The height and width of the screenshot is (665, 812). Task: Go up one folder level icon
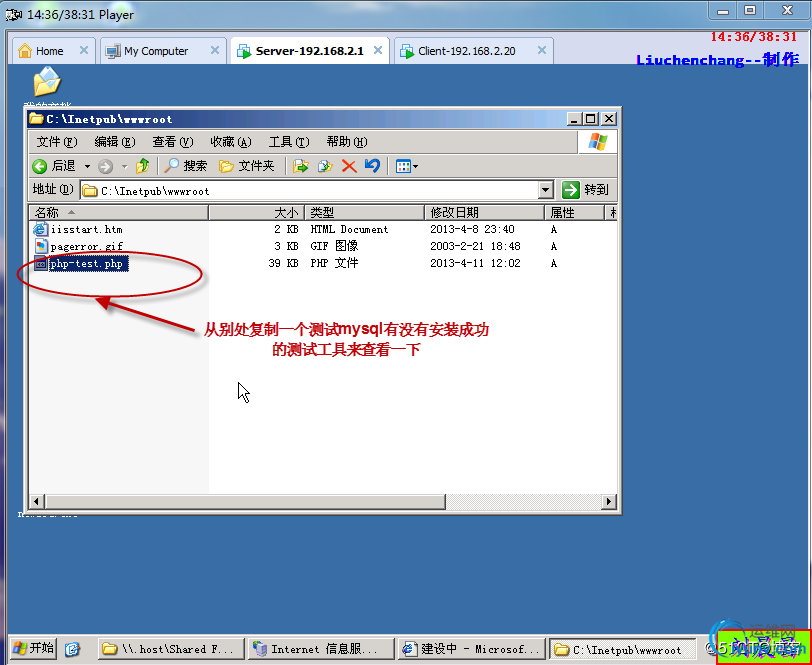pyautogui.click(x=142, y=166)
